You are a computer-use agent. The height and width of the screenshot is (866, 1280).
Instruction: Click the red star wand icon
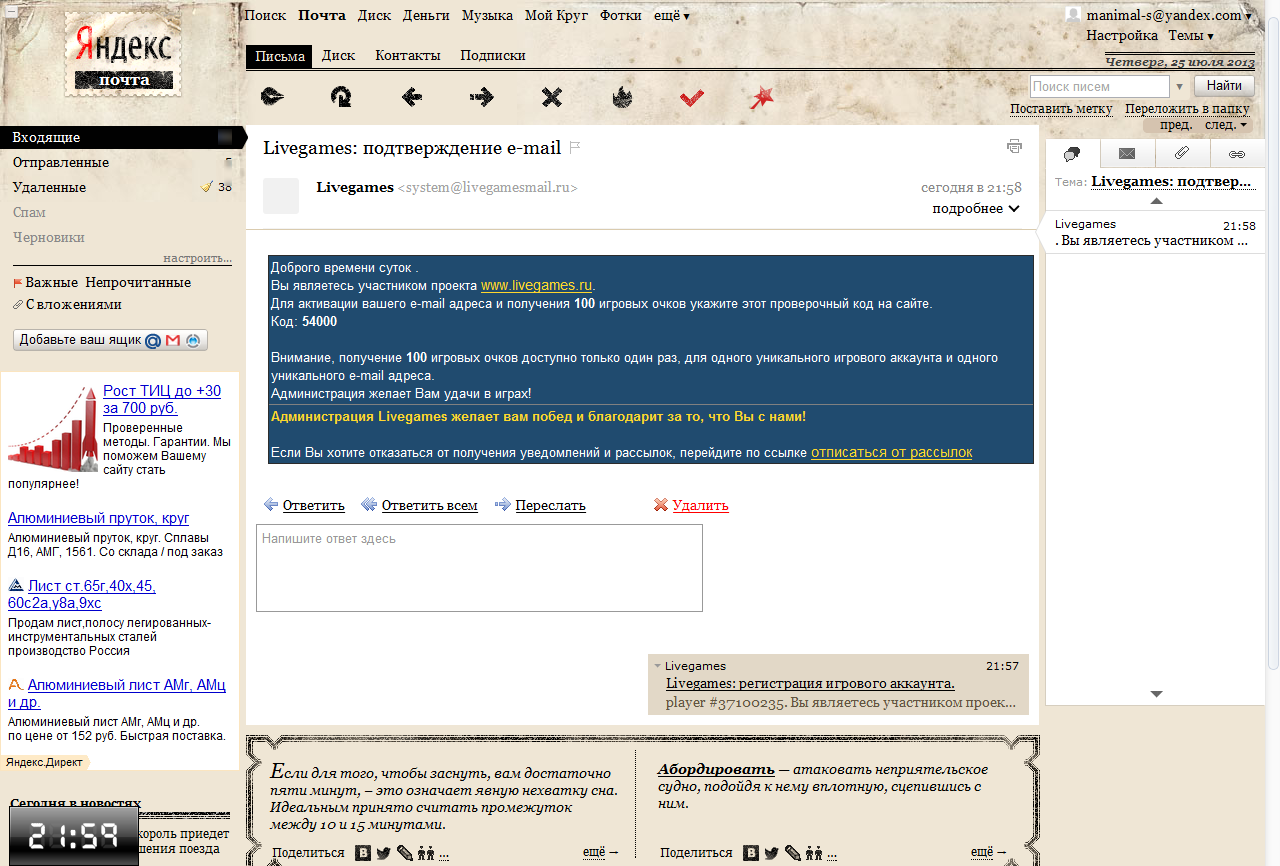[762, 97]
